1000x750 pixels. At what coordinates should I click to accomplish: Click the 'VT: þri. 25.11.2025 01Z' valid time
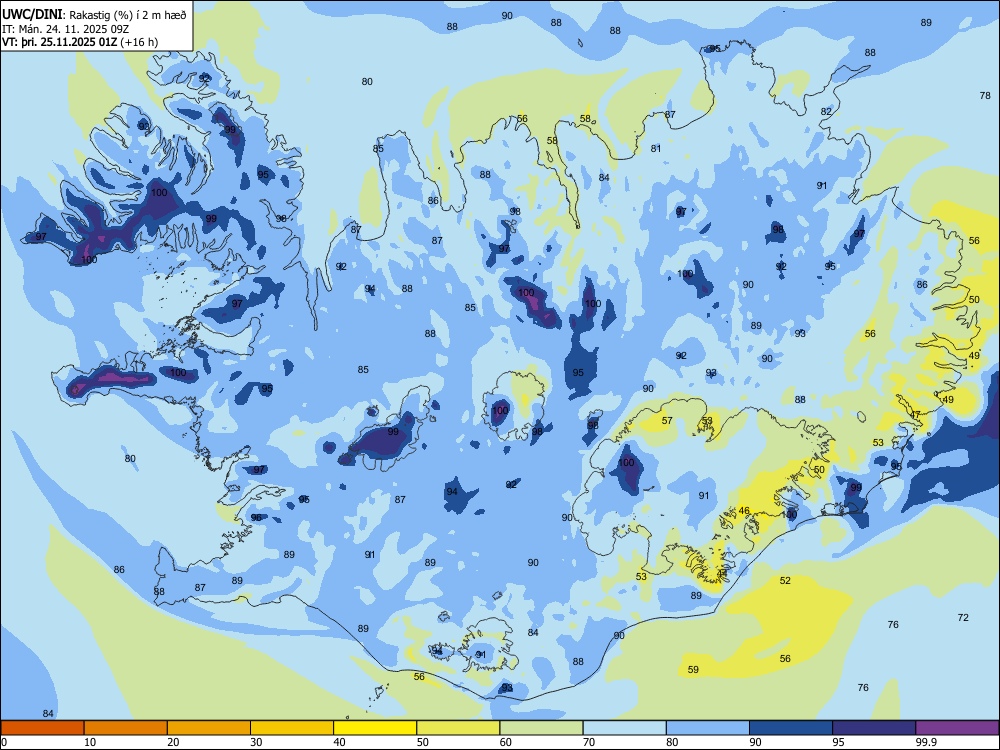60,42
